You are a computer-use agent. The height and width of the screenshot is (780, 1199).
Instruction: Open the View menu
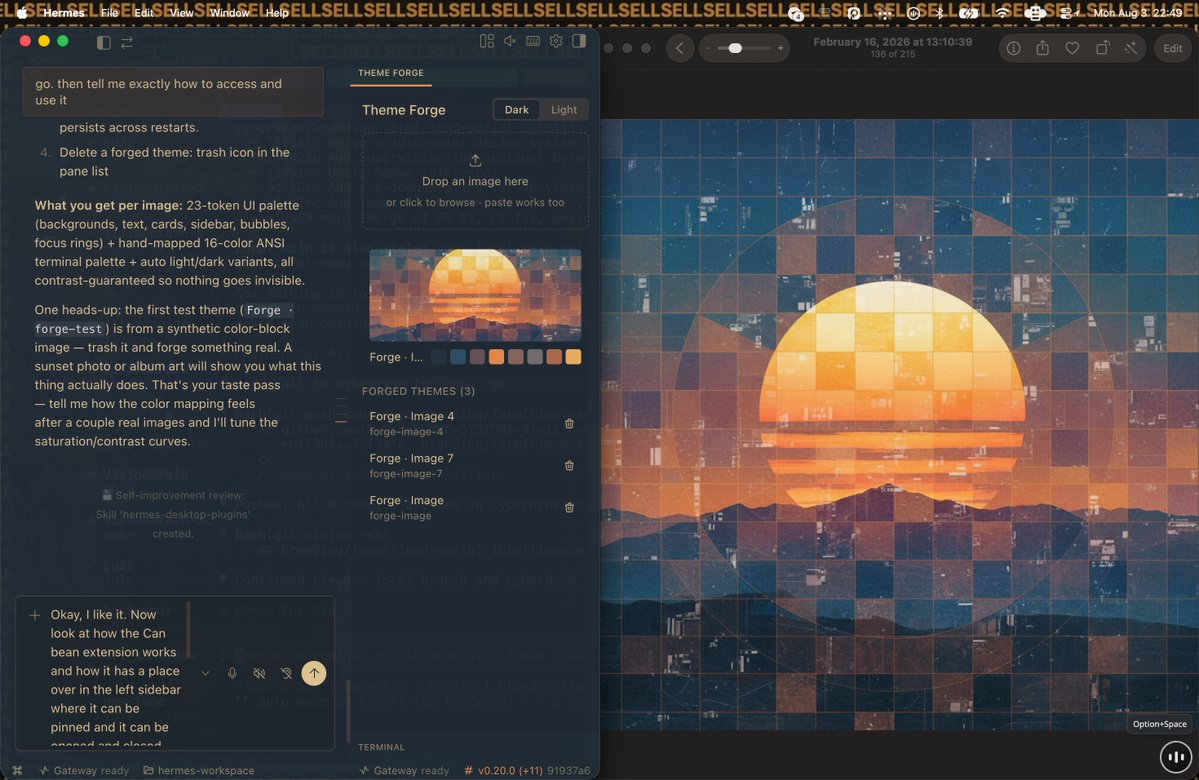[x=181, y=13]
